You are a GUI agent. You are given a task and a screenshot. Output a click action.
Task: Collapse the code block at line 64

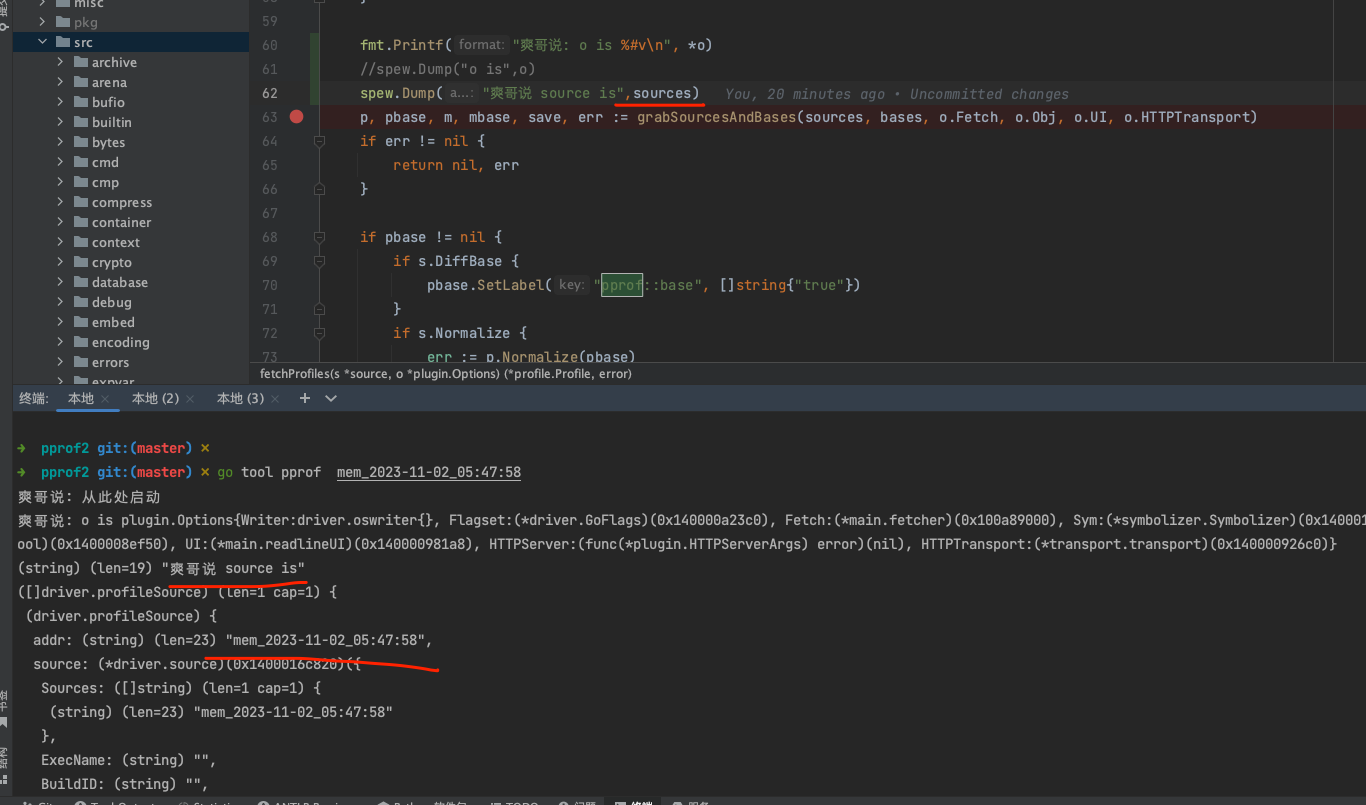click(x=319, y=142)
